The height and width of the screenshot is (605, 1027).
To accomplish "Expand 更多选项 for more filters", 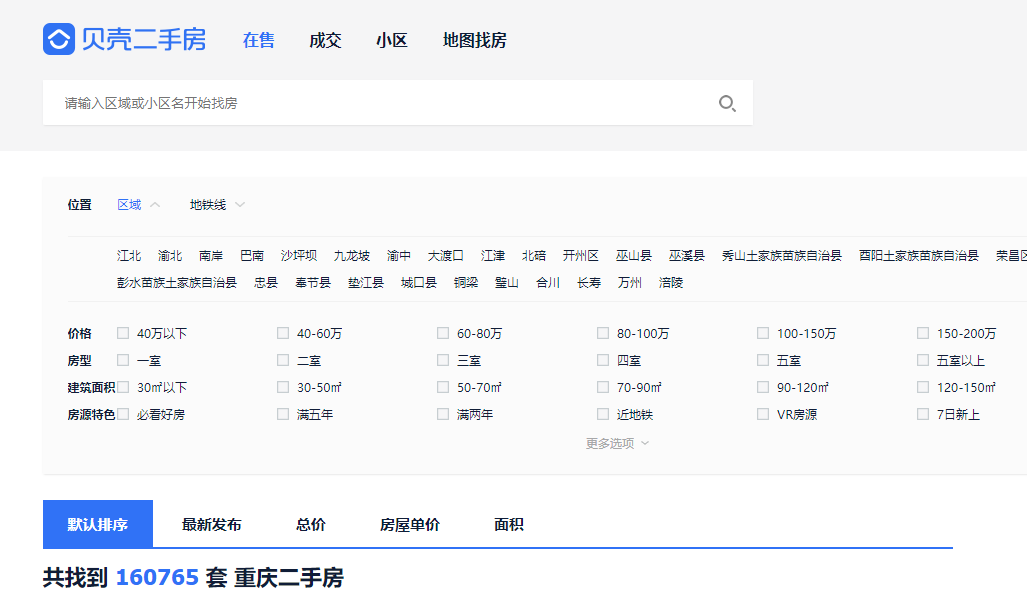I will pos(617,443).
